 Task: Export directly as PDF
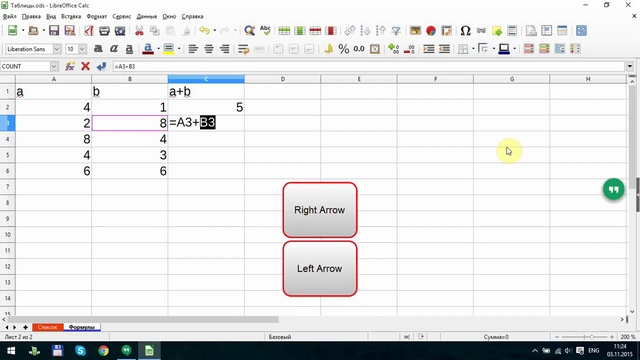[89, 31]
